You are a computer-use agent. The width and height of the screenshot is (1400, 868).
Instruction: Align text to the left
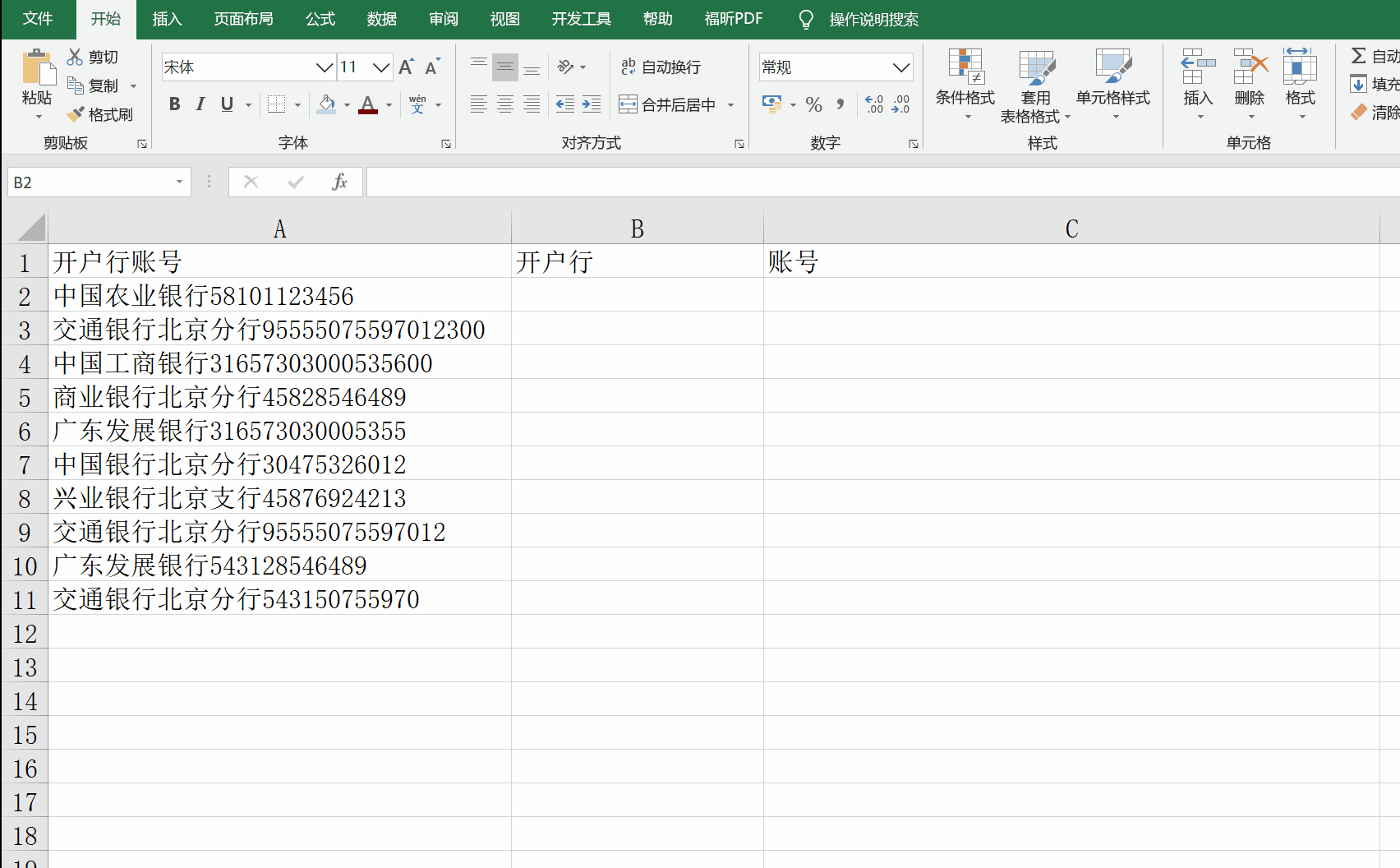click(479, 104)
